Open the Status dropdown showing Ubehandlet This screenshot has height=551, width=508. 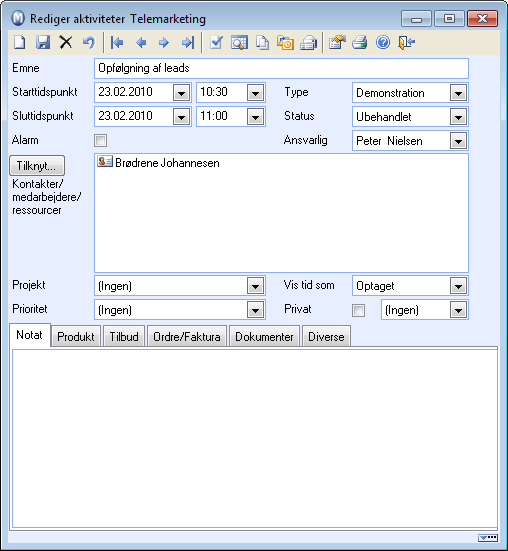pyautogui.click(x=458, y=117)
